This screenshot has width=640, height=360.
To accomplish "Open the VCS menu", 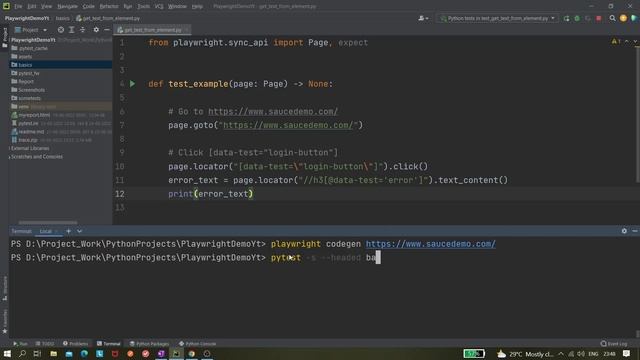I will tap(159, 7).
